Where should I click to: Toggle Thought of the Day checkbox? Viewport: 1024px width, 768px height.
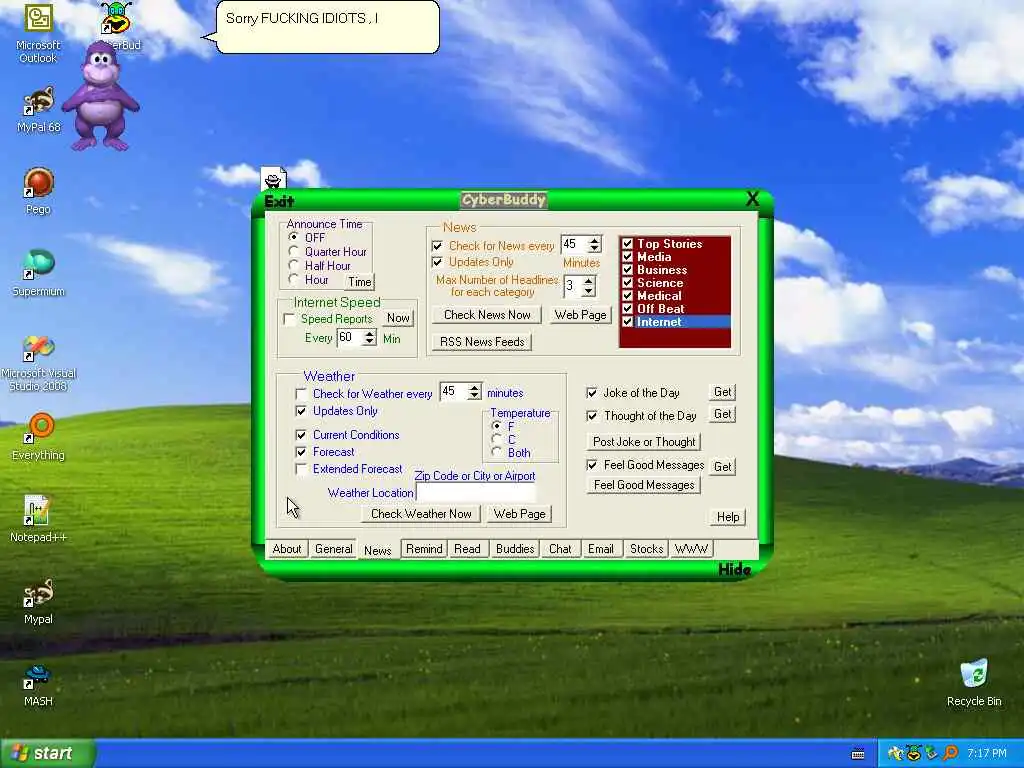[x=592, y=416]
